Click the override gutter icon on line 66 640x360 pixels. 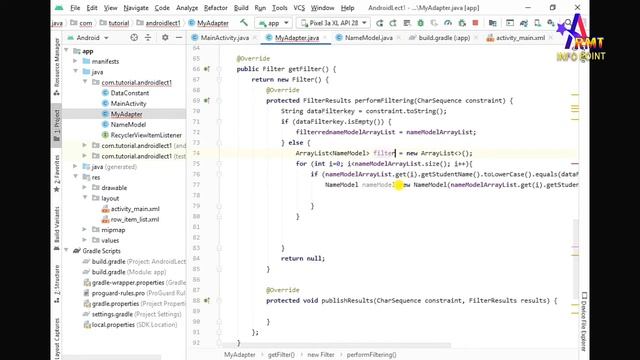click(x=207, y=69)
